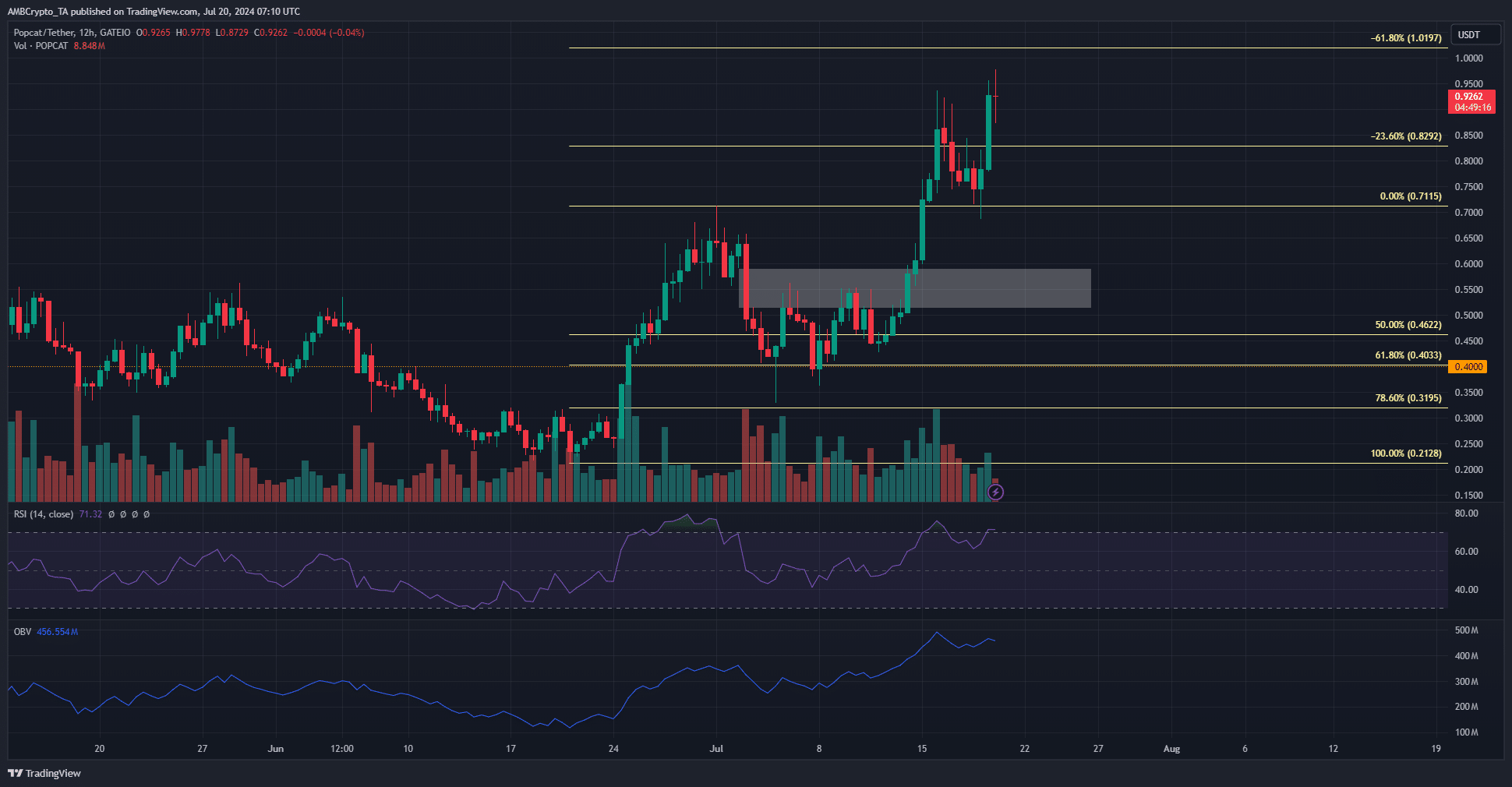Click the 0.00% (0.7115) Fibonacci label
Viewport: 1512px width, 787px height.
coord(1411,196)
